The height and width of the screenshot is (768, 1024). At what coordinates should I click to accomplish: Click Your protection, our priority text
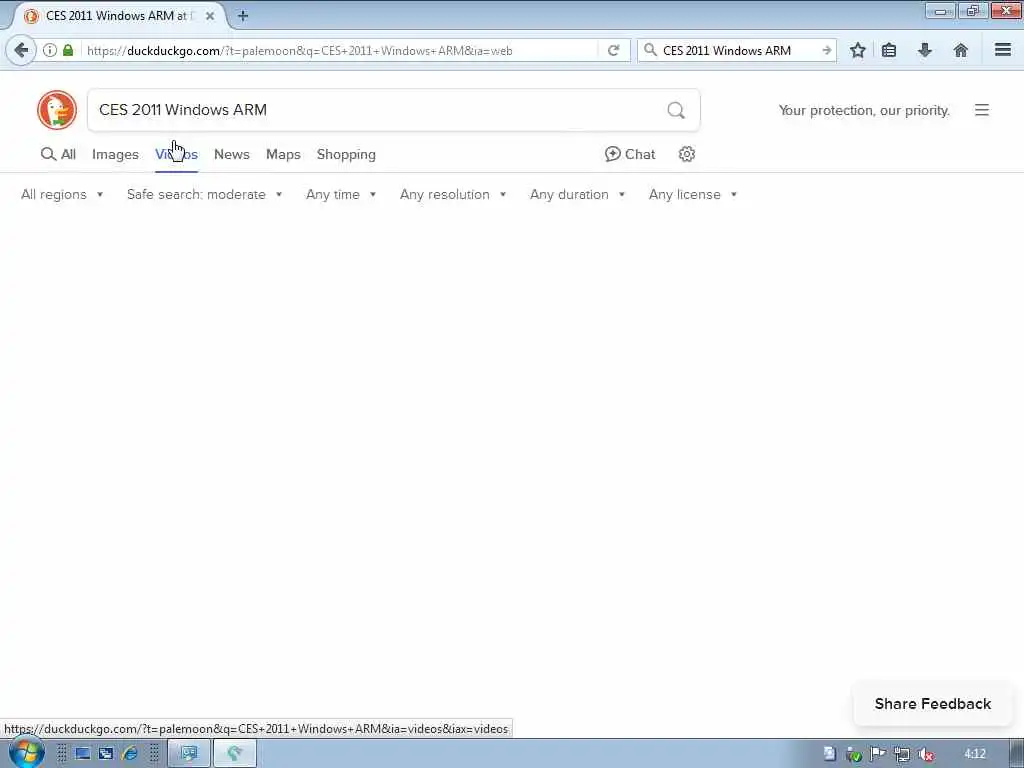(x=864, y=110)
